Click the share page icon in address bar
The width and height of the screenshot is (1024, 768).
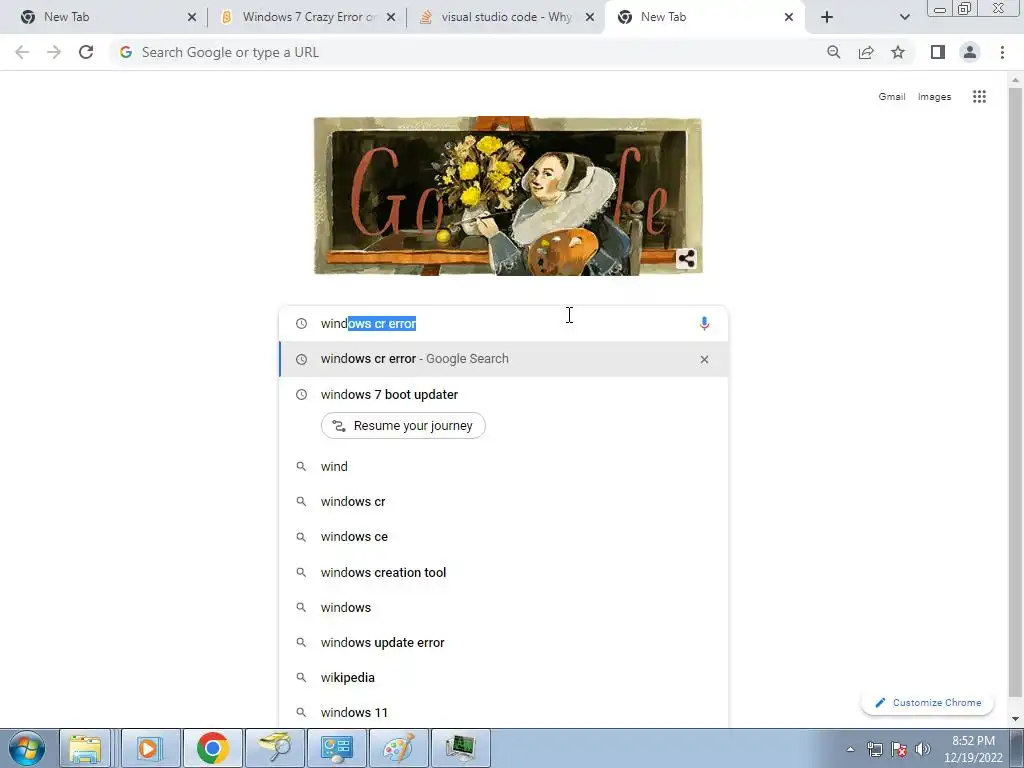pyautogui.click(x=866, y=52)
